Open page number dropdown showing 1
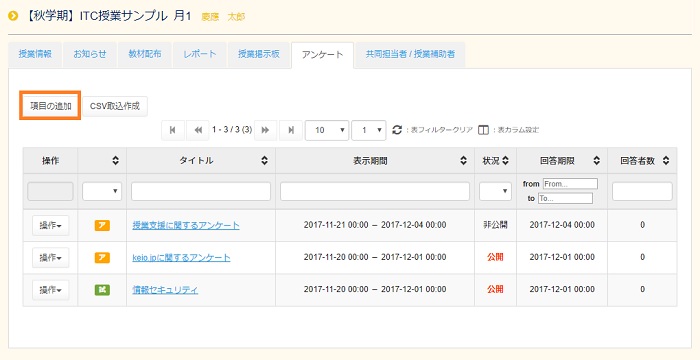Viewport: 700px width, 360px height. click(369, 130)
